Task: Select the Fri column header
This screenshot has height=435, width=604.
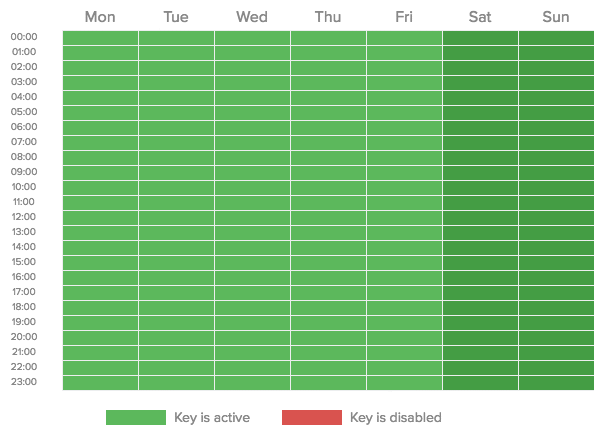Action: click(404, 17)
